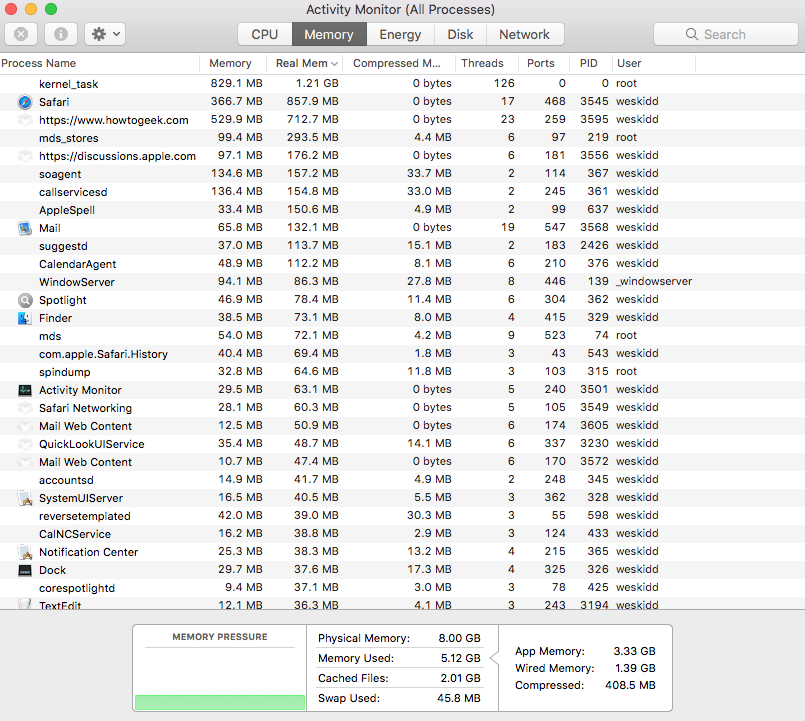Select the CalendarAgent process

(402, 263)
